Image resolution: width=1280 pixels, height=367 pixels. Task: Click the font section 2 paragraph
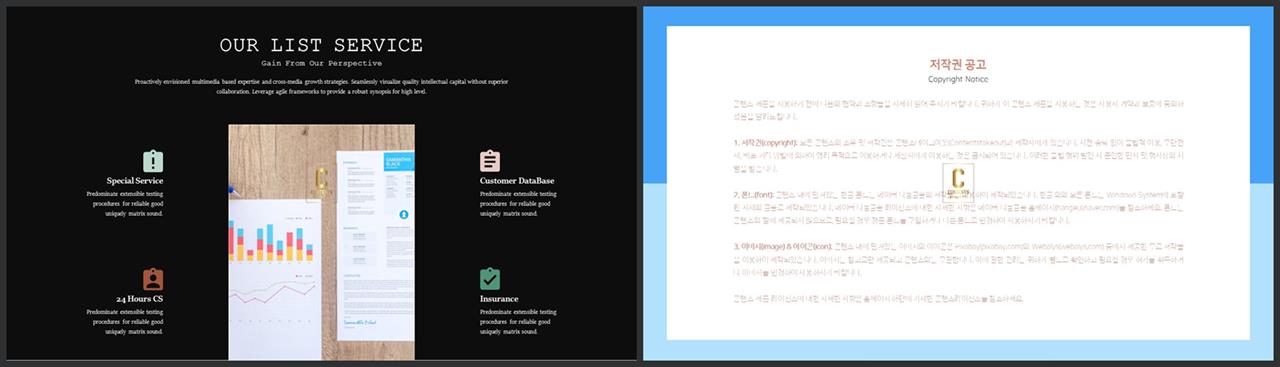point(958,207)
